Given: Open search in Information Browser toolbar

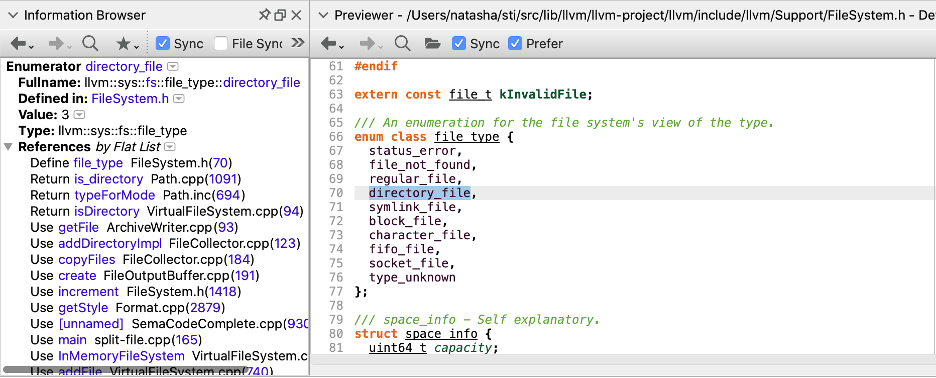Looking at the screenshot, I should [91, 43].
